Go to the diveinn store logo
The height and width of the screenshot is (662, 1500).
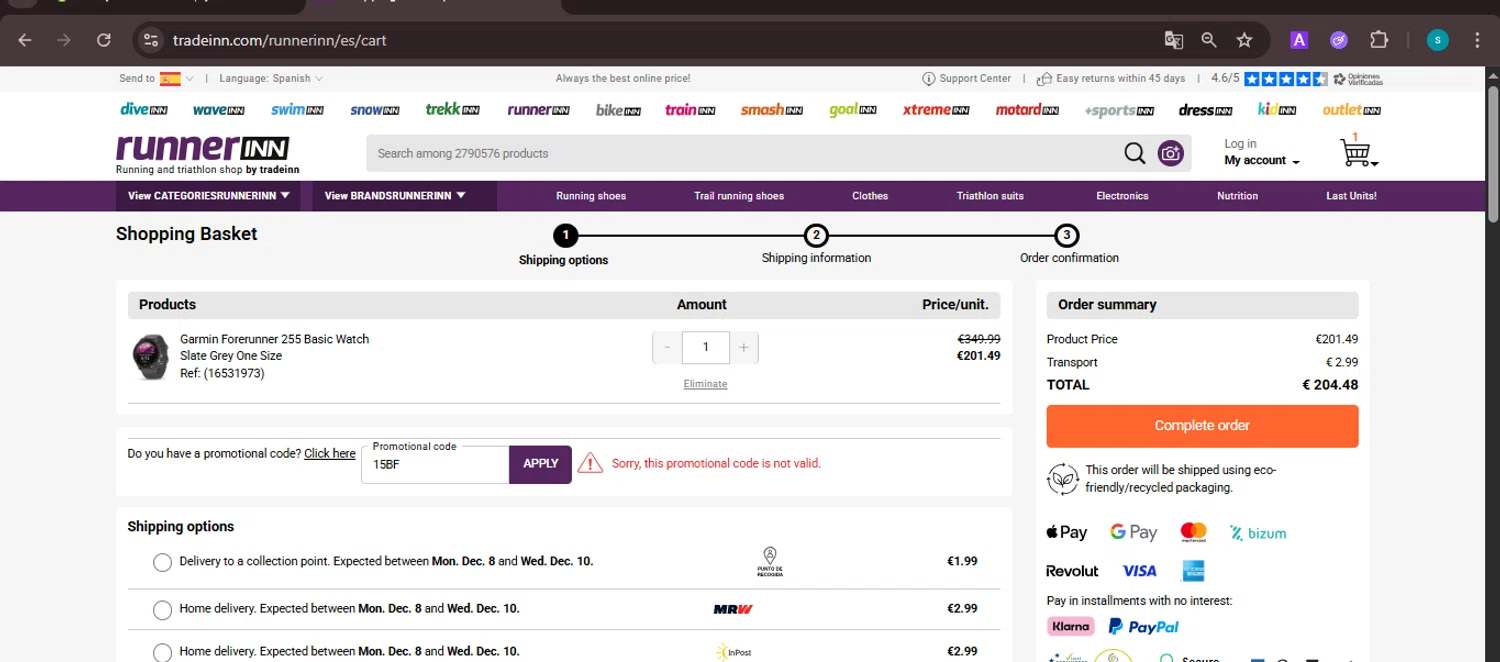coord(143,109)
